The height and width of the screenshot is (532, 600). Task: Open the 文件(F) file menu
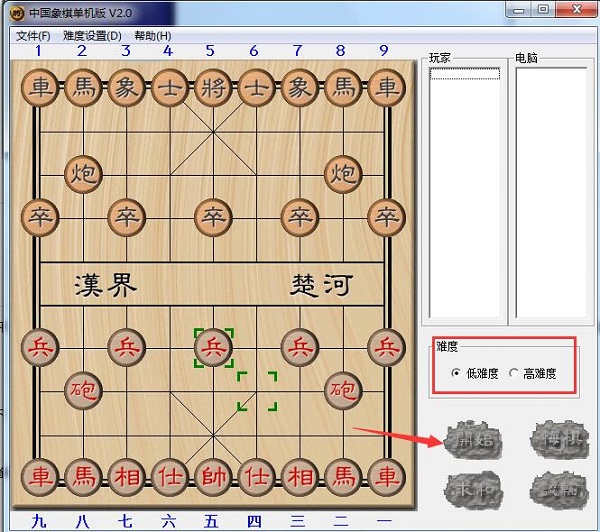click(x=33, y=36)
